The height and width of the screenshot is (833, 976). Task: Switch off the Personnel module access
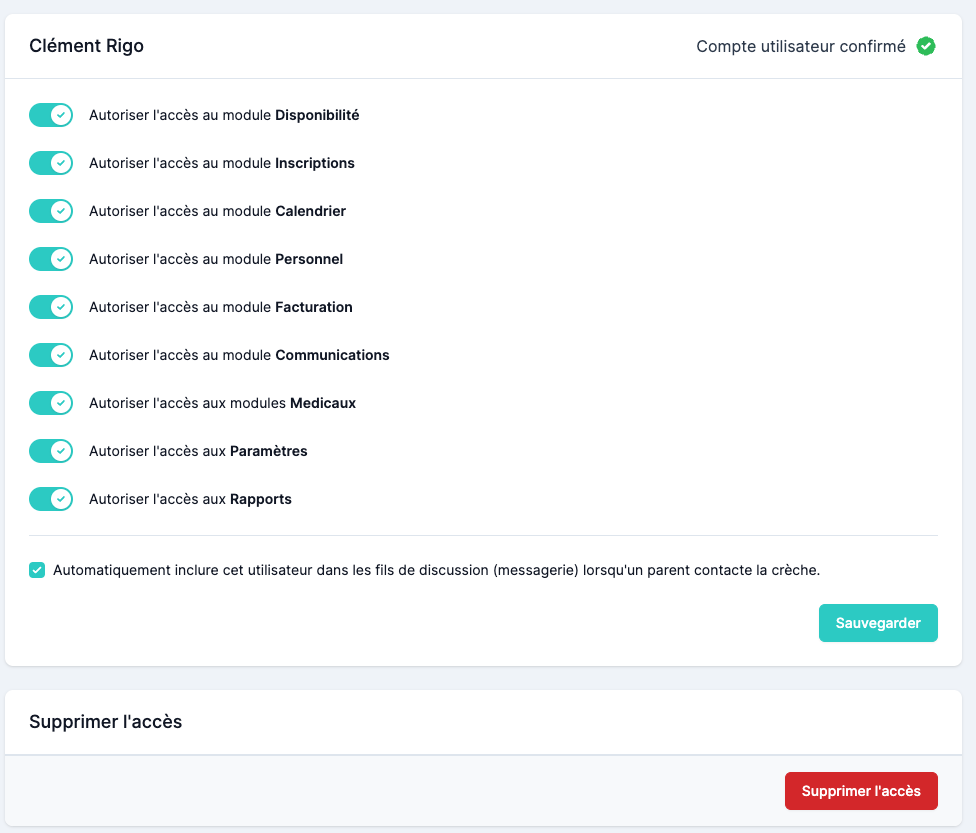click(x=51, y=259)
